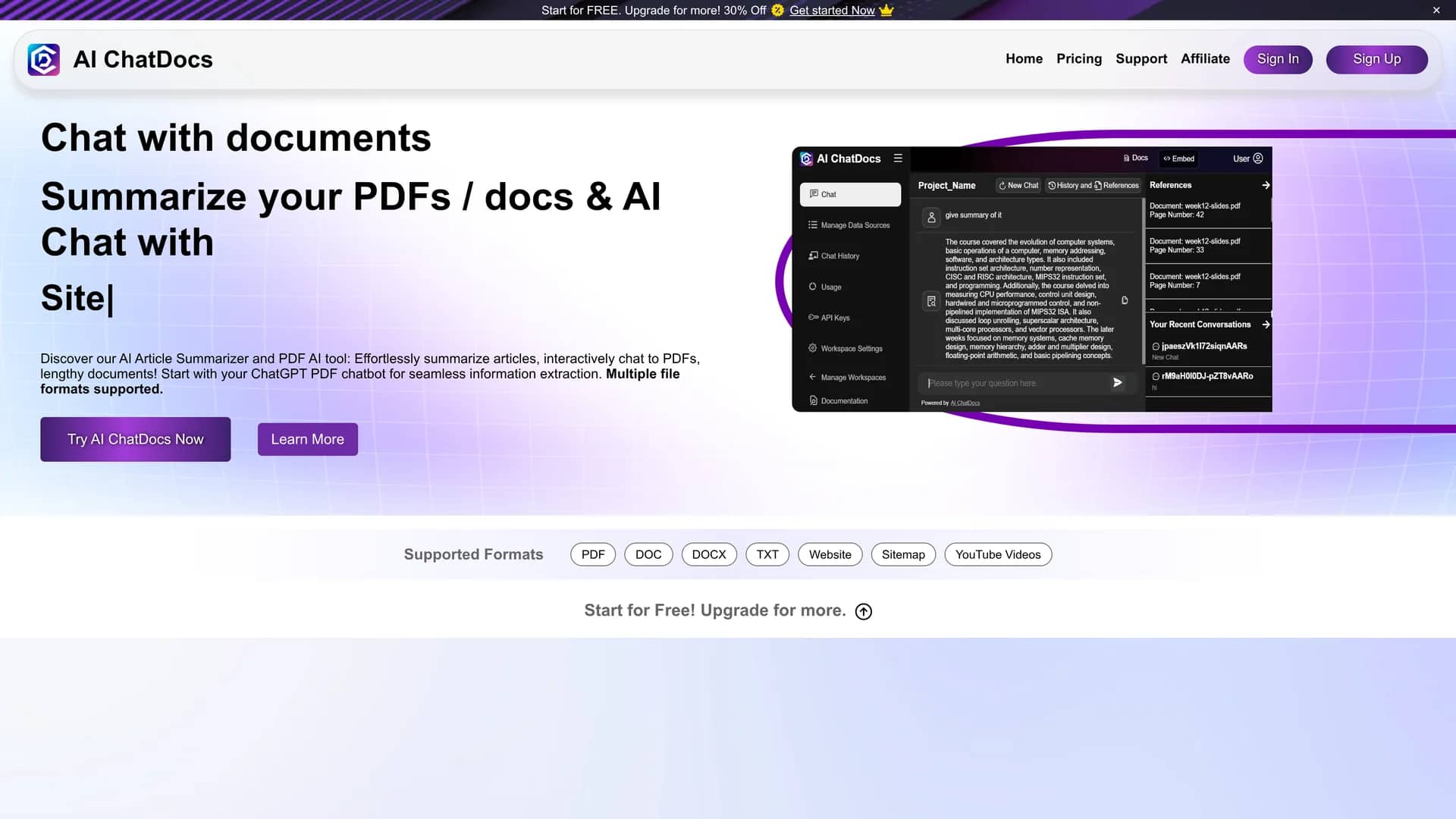Click the upward arrow circle icon
Viewport: 1456px width, 819px height.
point(864,611)
